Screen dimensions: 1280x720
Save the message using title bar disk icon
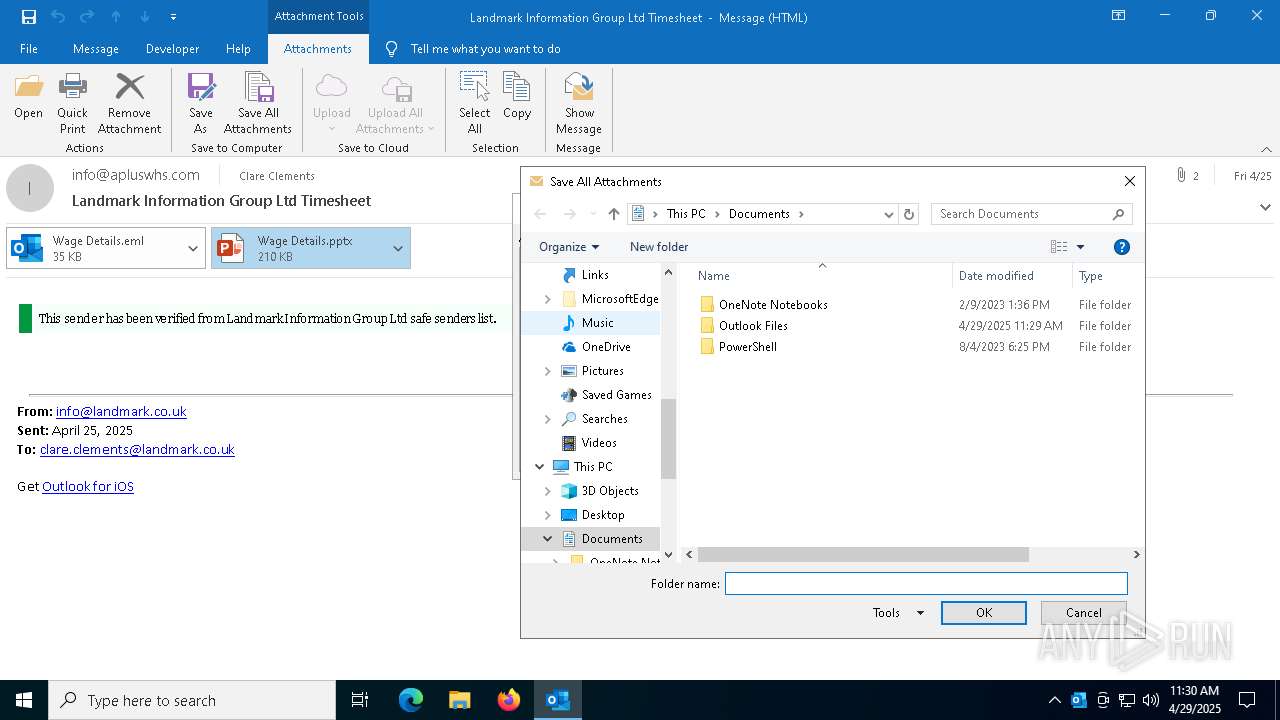click(29, 17)
